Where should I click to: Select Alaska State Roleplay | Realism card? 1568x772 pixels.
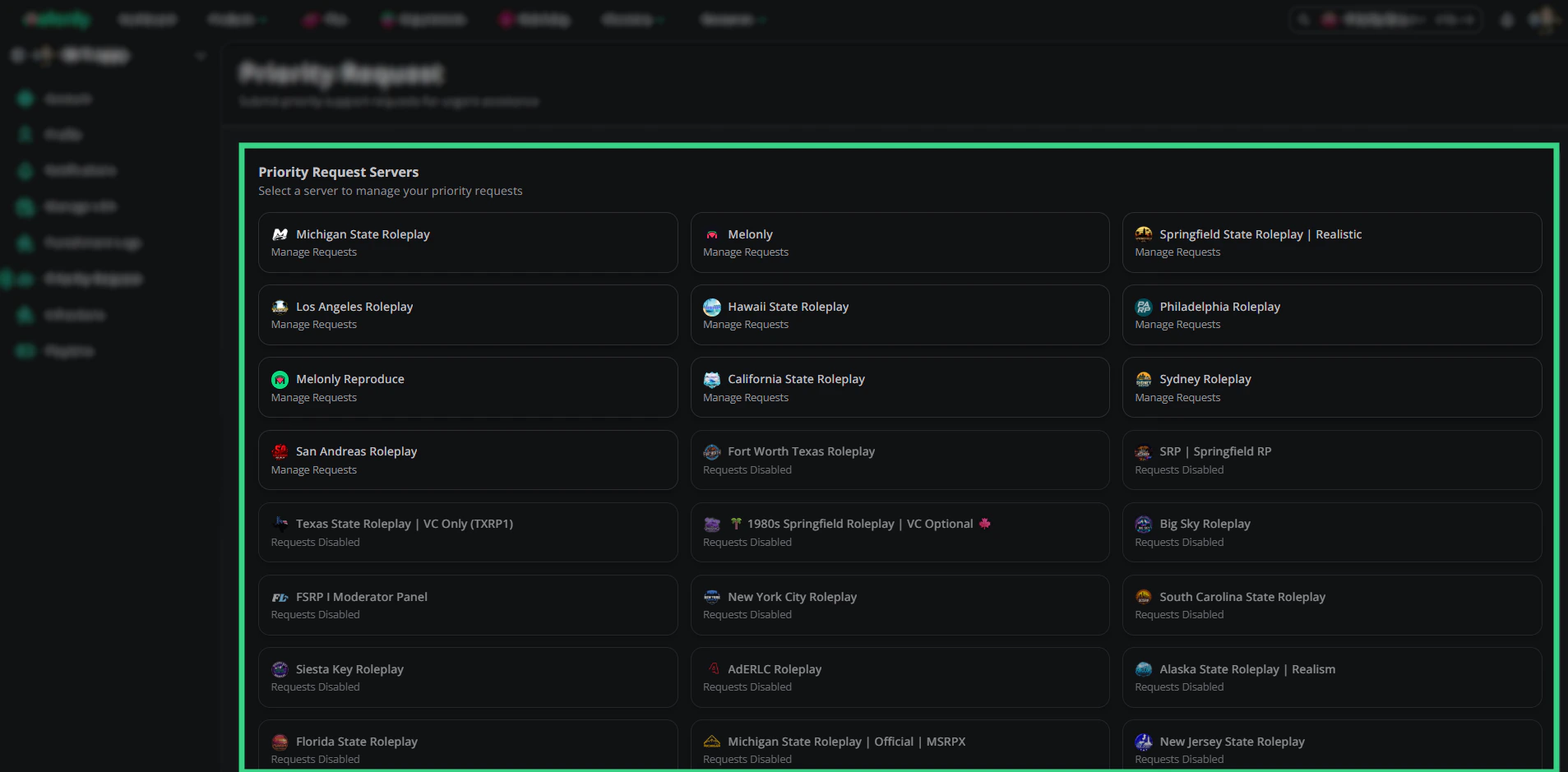[x=1332, y=677]
